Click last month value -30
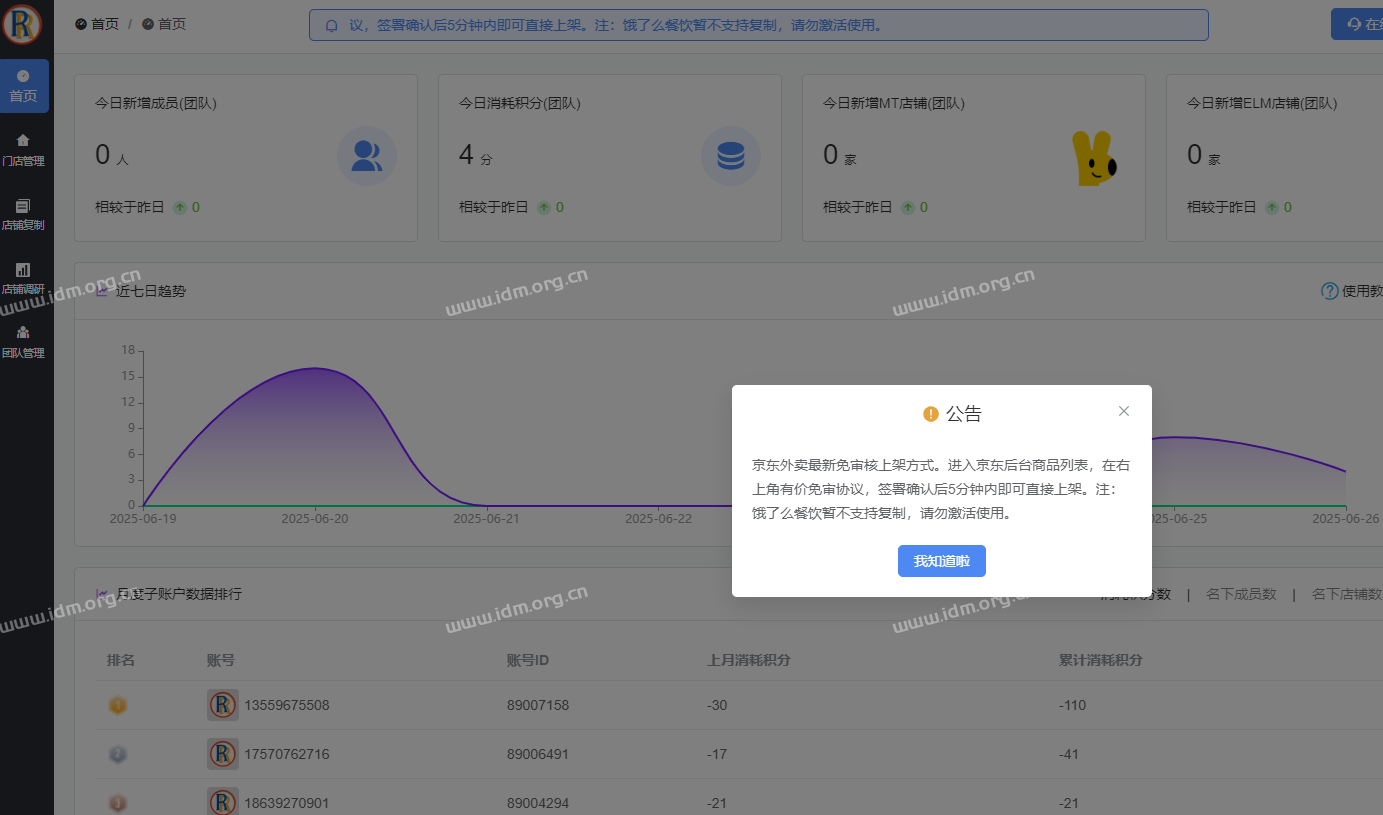 717,705
